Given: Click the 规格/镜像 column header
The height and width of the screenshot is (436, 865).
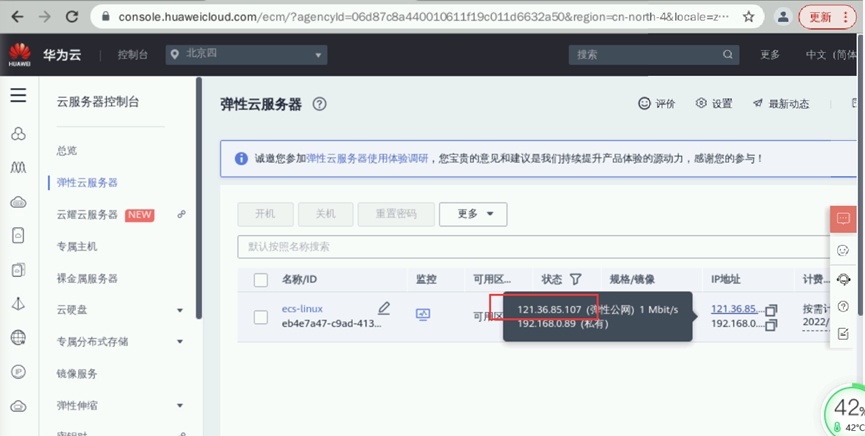Looking at the screenshot, I should pyautogui.click(x=632, y=279).
